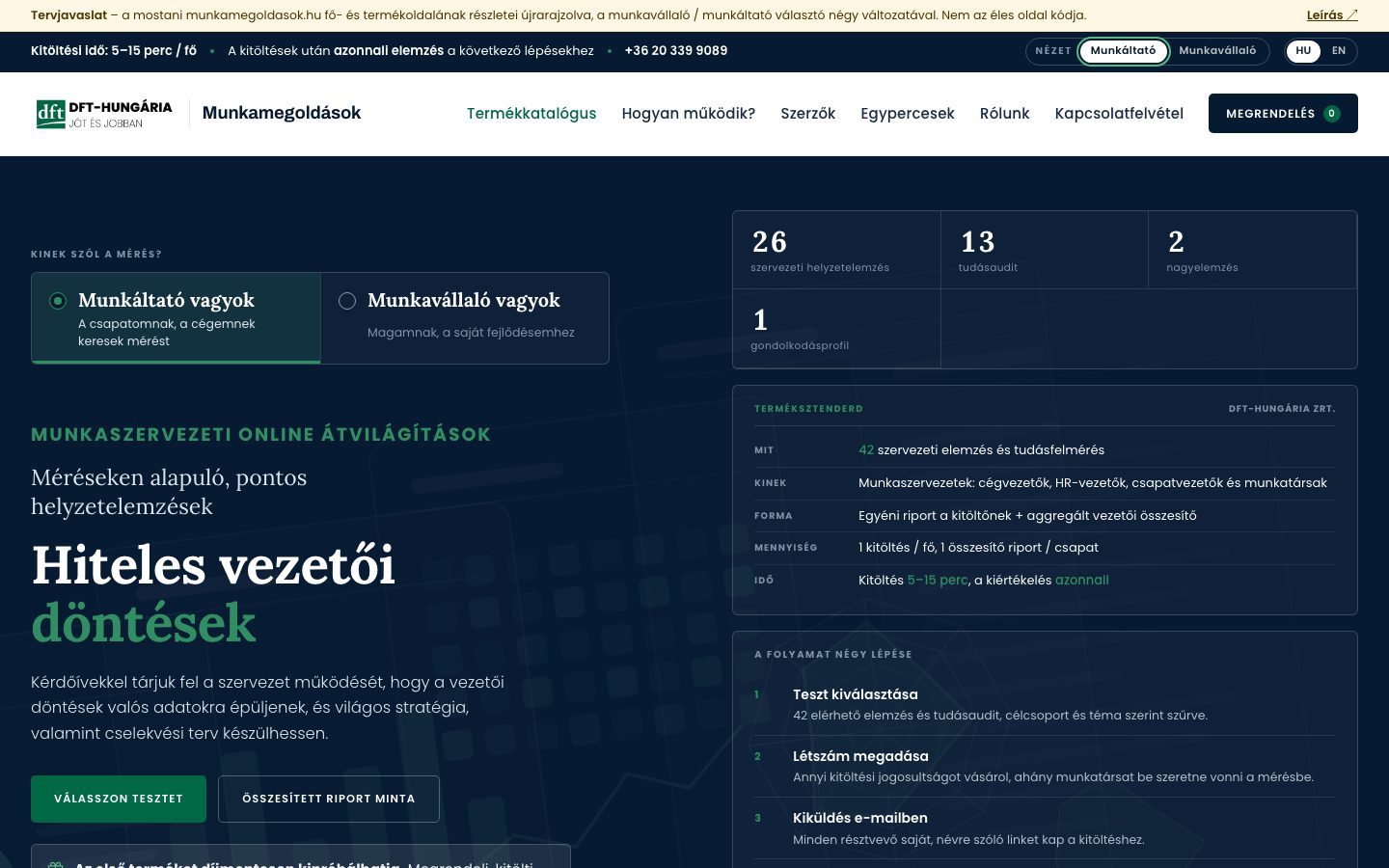Click the "MUNKASZERVEZETI ONLINE ÁTVILÁGÍTÁSOK" heading
The width and height of the screenshot is (1389, 868).
261,435
